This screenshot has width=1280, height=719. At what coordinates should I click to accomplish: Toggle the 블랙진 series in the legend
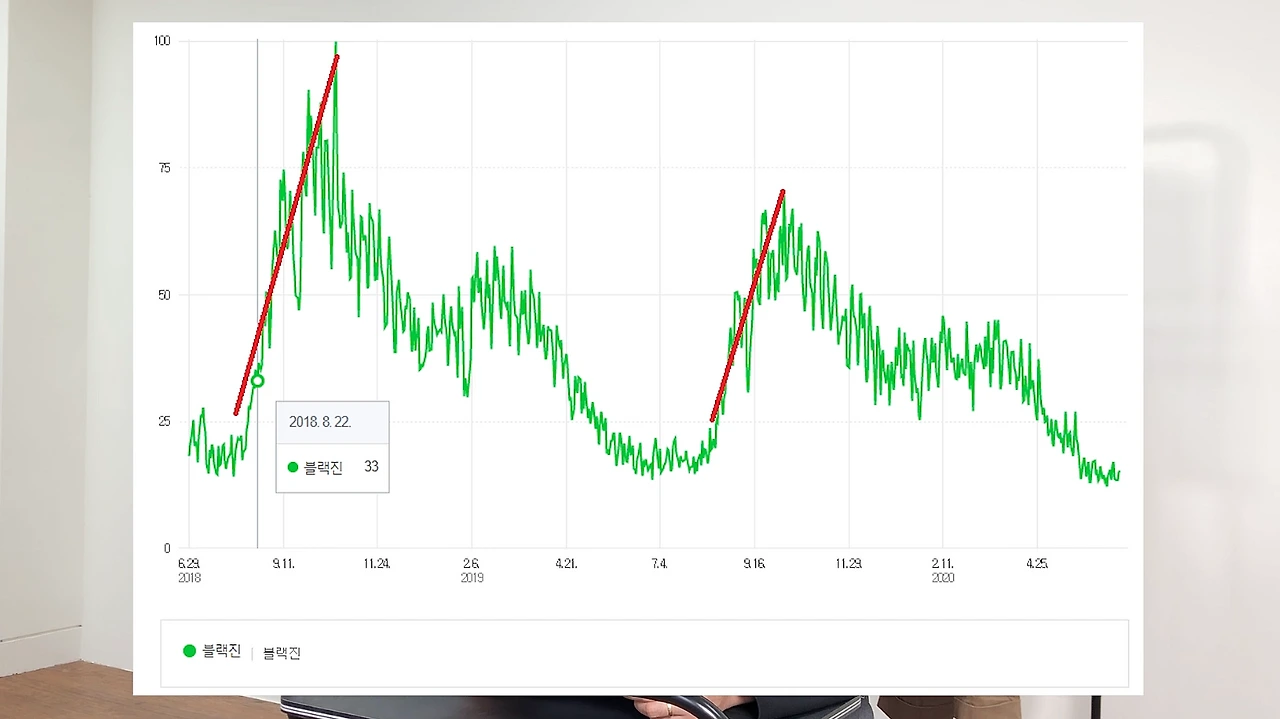pos(212,651)
